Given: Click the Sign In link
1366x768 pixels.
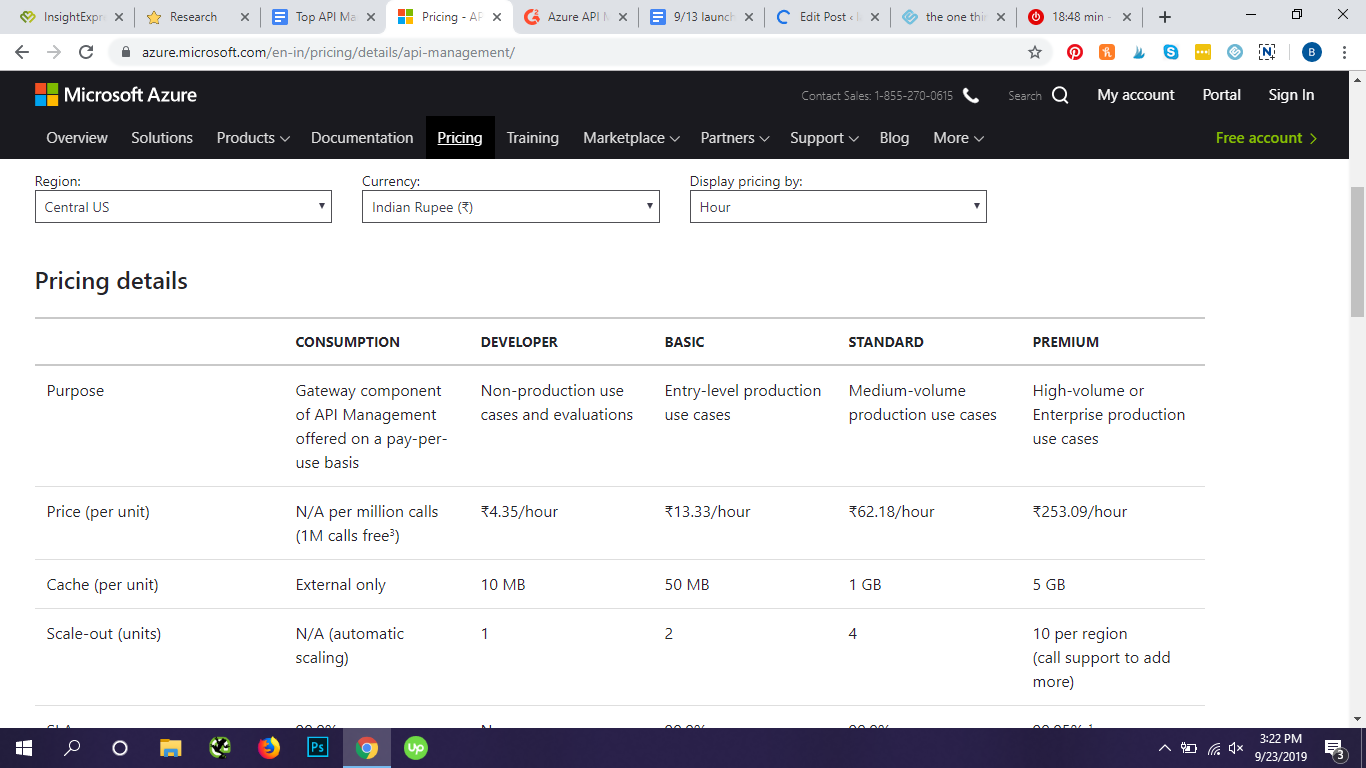Looking at the screenshot, I should pyautogui.click(x=1291, y=95).
